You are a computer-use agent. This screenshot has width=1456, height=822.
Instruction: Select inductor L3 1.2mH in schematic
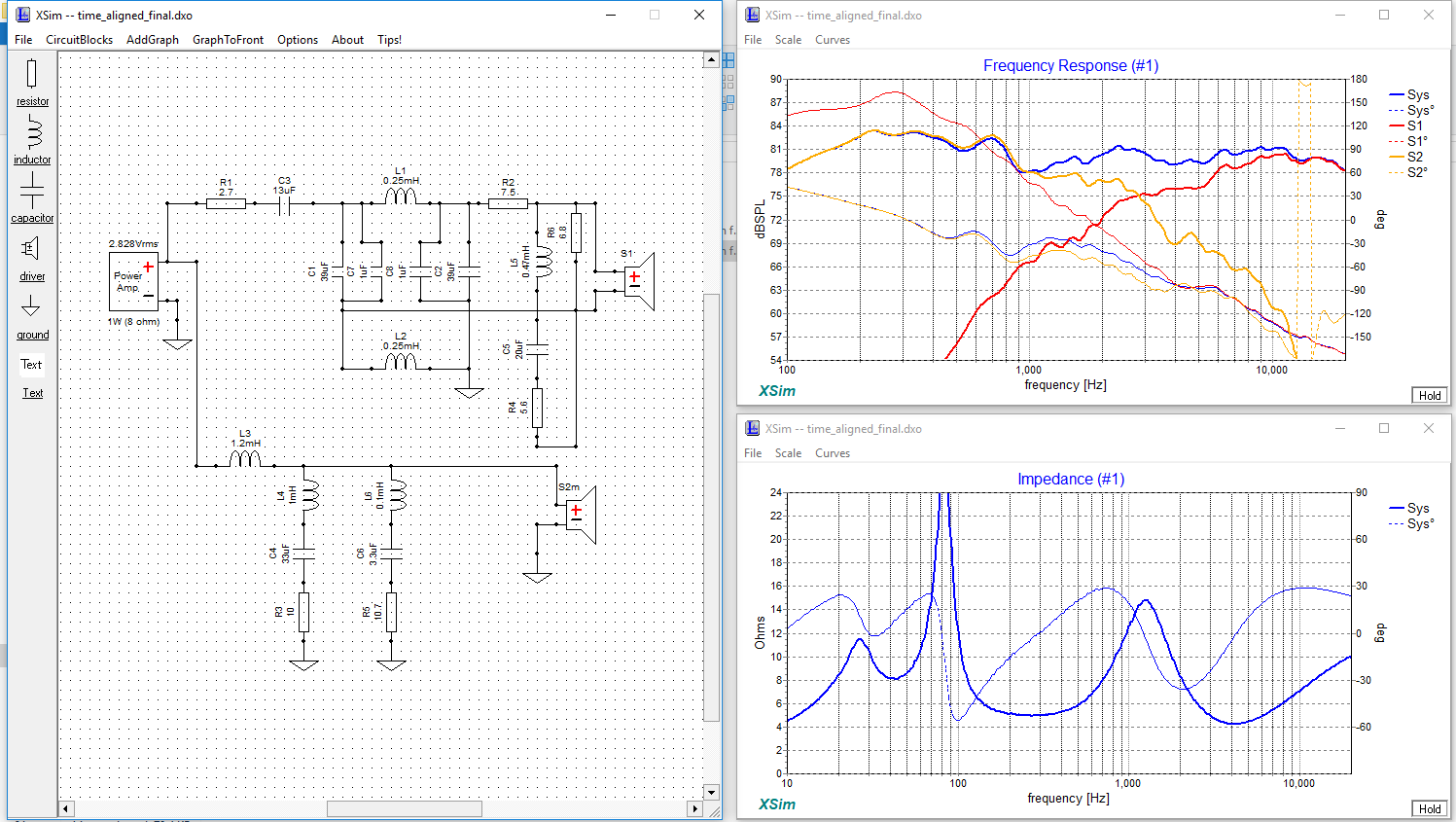tap(245, 458)
